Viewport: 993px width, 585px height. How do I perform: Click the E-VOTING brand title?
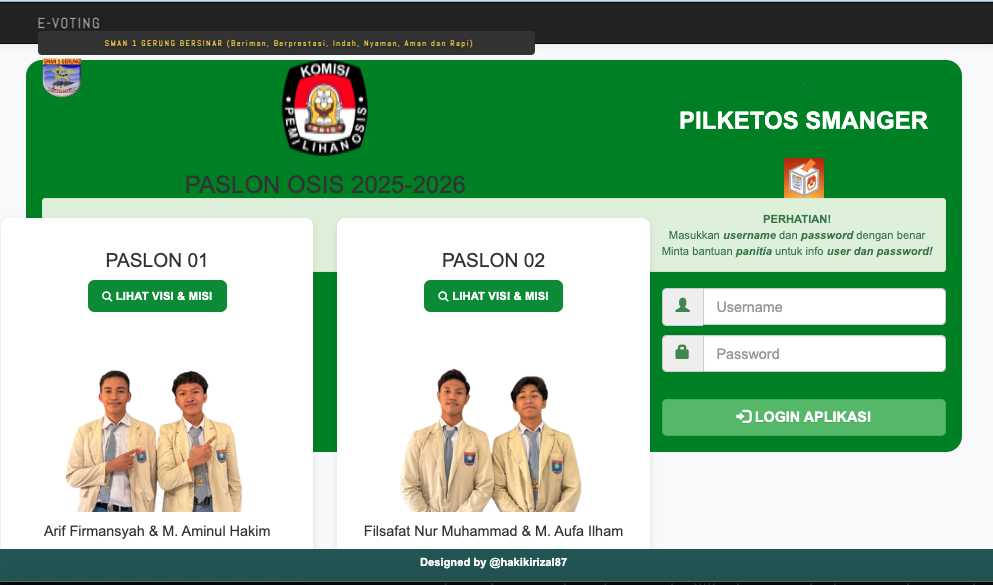click(69, 23)
